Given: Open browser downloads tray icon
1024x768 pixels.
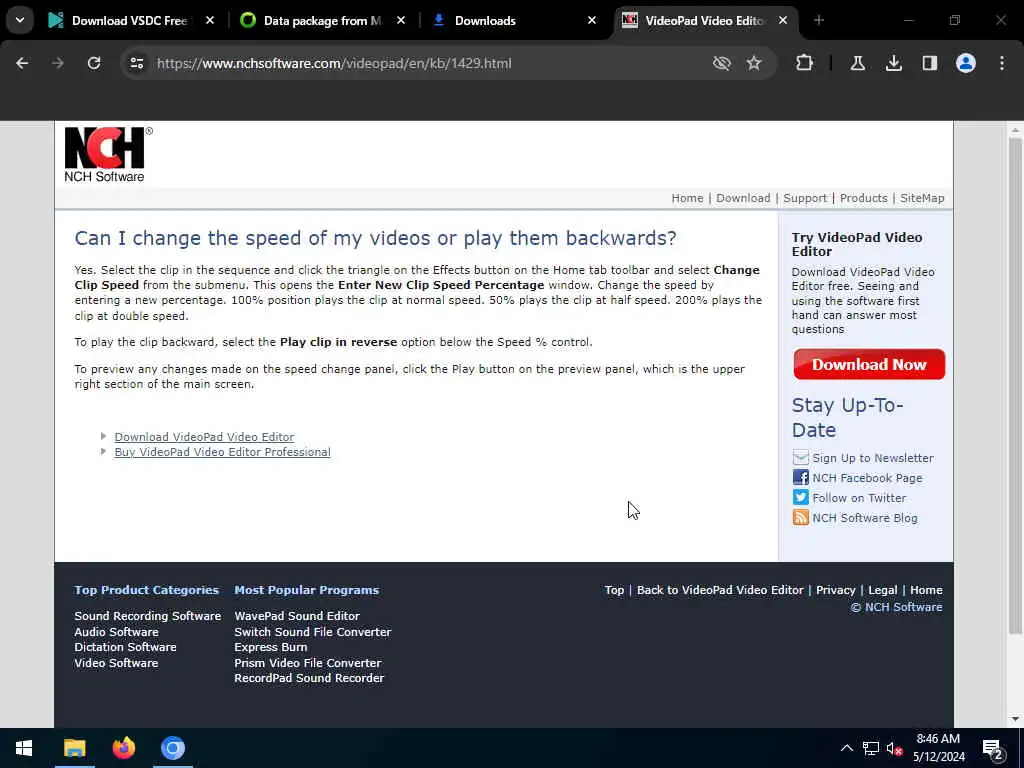Looking at the screenshot, I should click(893, 63).
